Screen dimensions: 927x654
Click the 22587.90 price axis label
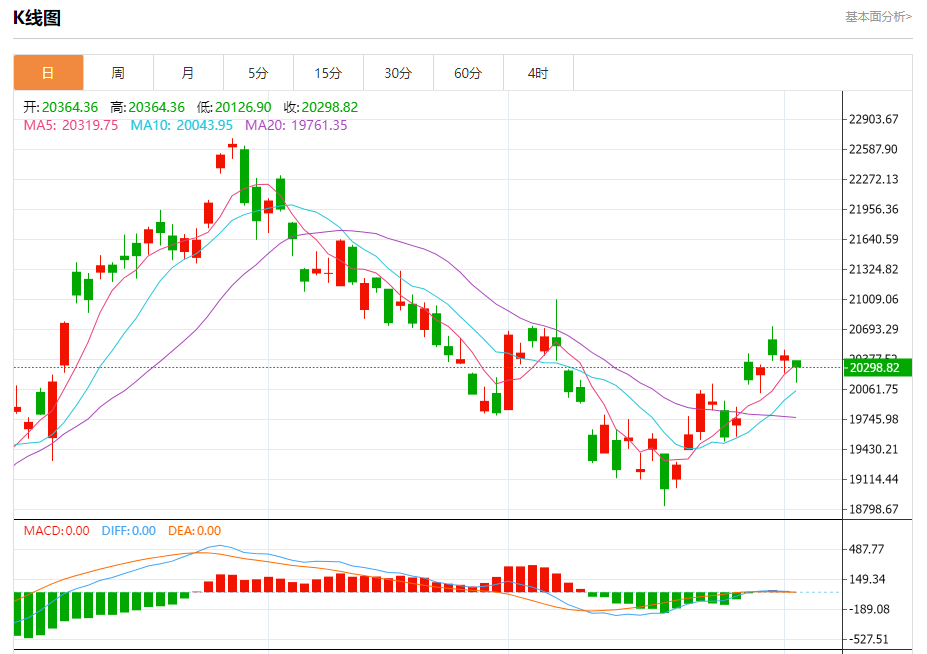pos(874,149)
